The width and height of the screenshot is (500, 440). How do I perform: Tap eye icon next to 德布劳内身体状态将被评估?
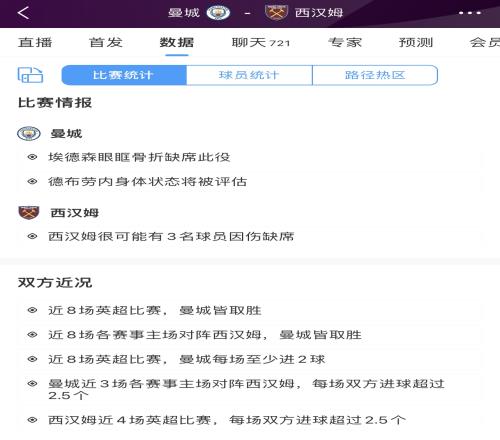(32, 181)
